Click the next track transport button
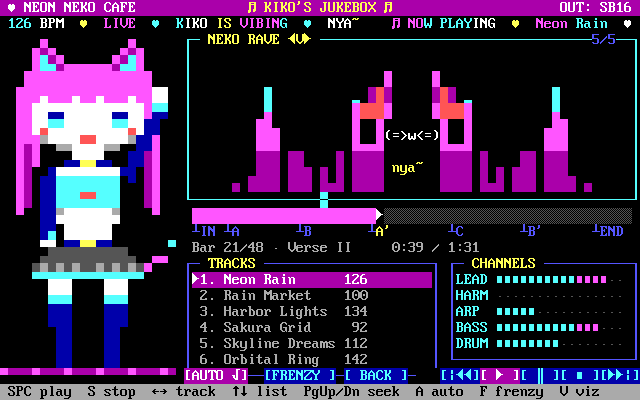Screen dimensions: 640x400 620,375
